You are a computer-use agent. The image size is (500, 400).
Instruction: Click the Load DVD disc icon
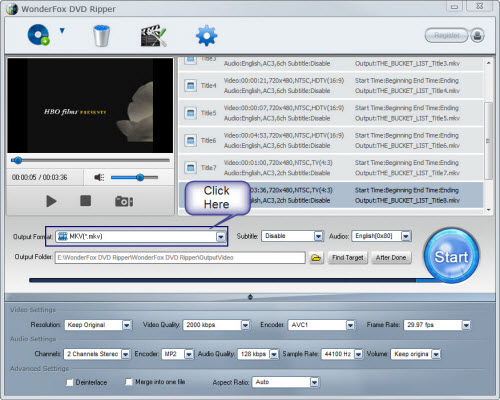[x=39, y=35]
